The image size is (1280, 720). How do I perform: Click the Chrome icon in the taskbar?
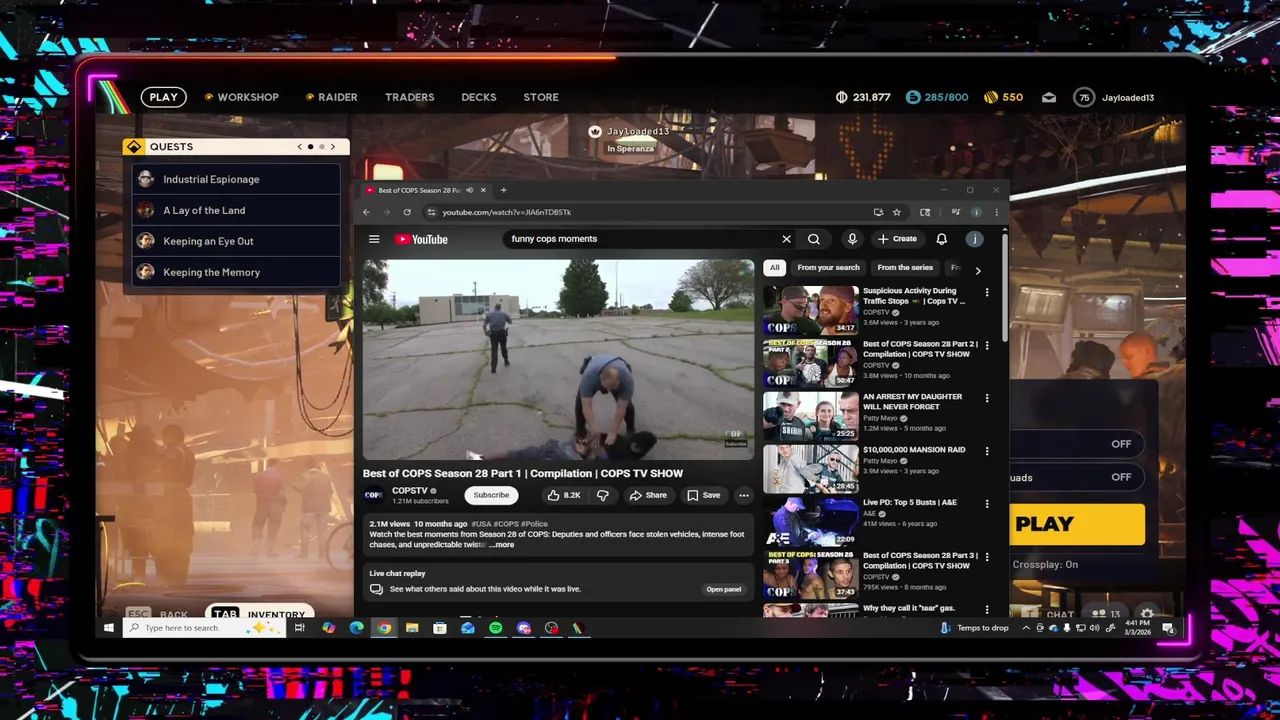point(385,628)
